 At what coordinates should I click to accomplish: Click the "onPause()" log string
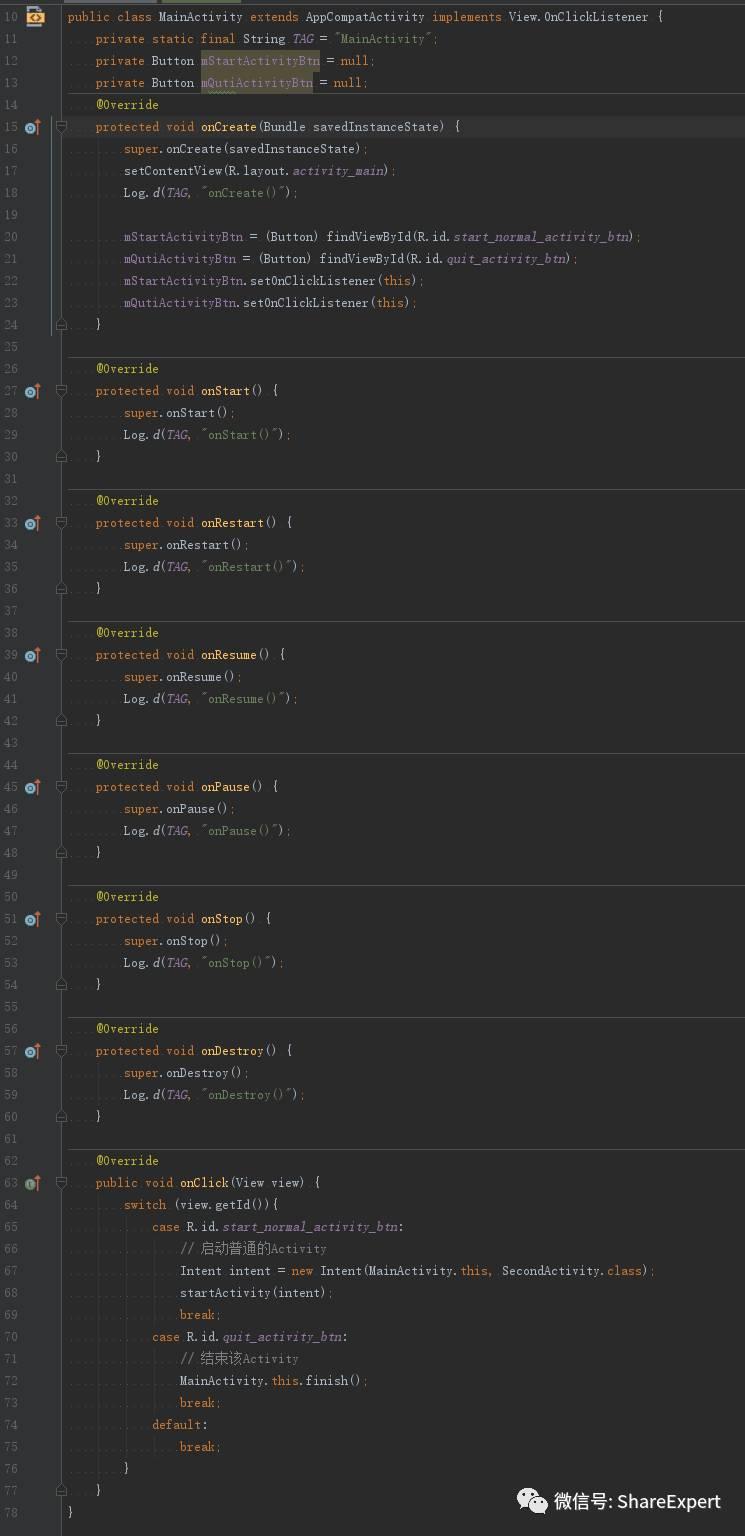(x=242, y=831)
